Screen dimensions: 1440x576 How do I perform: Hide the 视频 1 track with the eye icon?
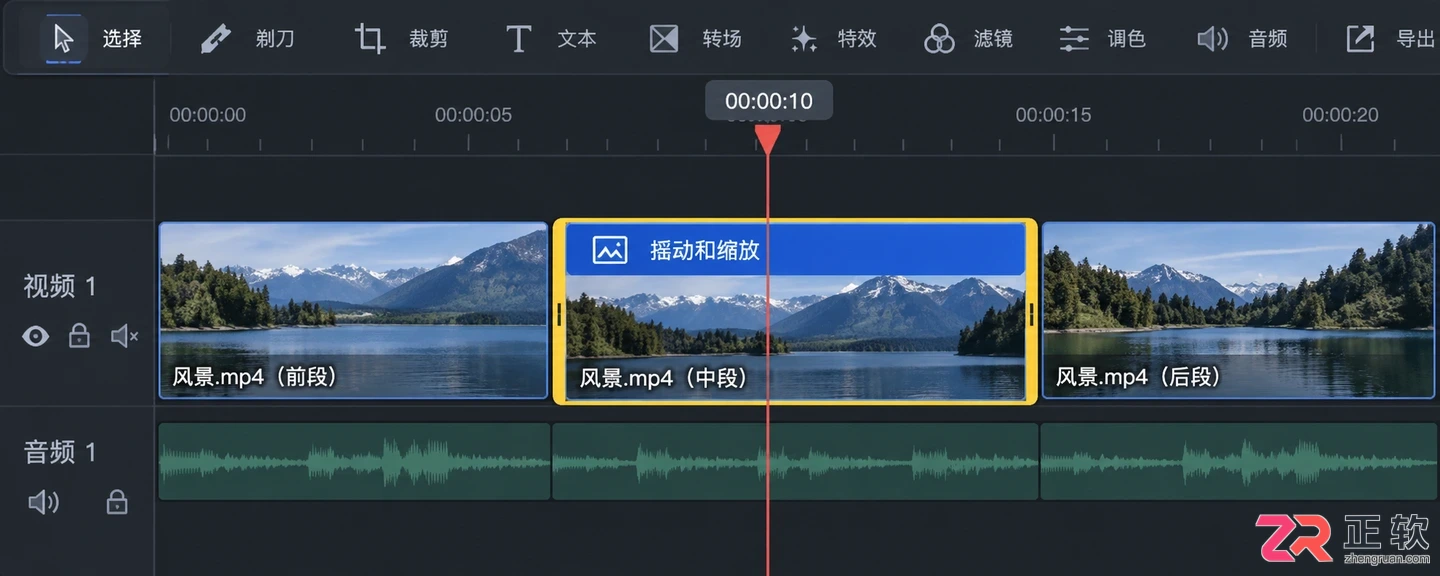click(36, 336)
